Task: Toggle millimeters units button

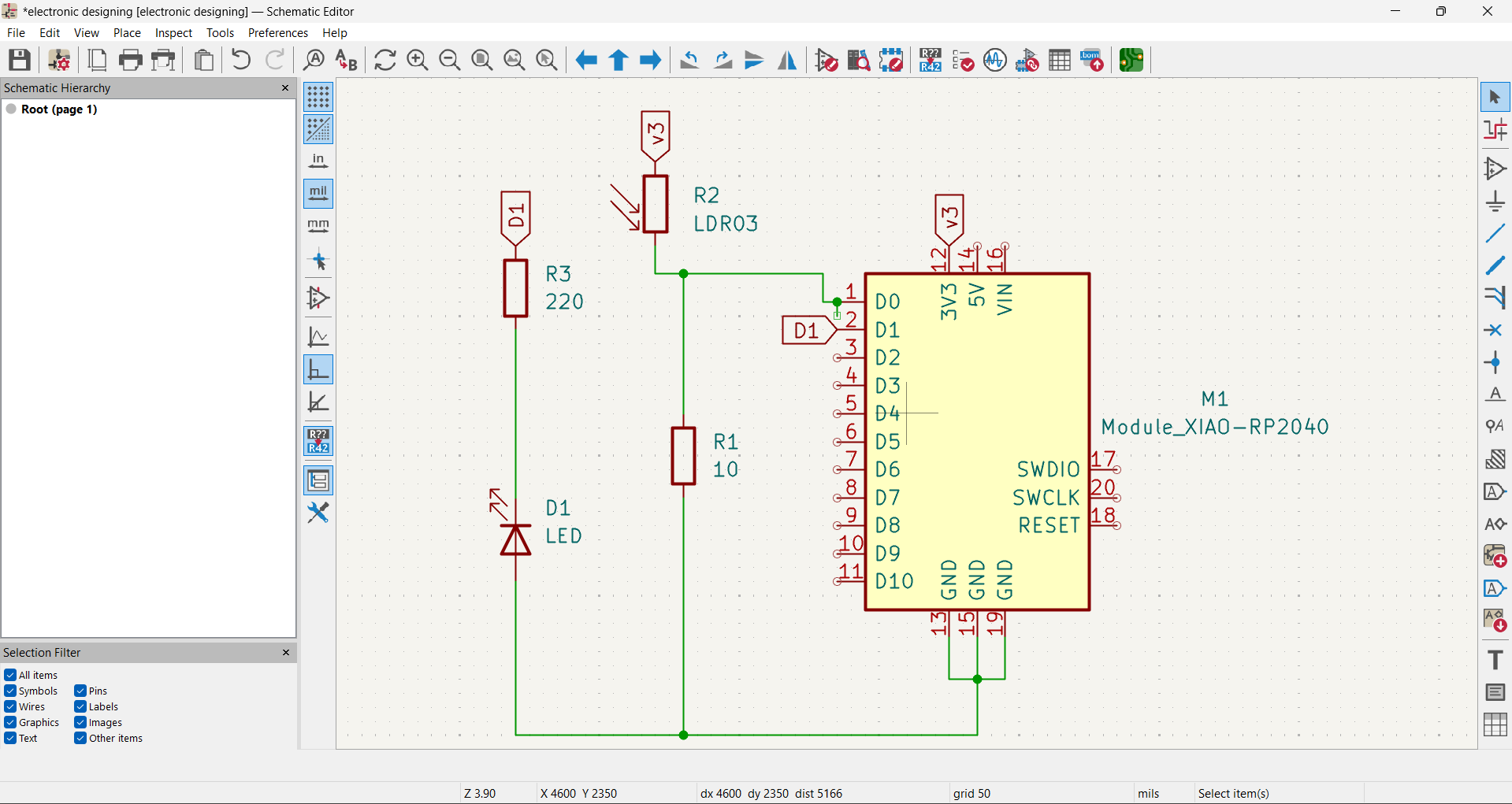Action: point(318,226)
